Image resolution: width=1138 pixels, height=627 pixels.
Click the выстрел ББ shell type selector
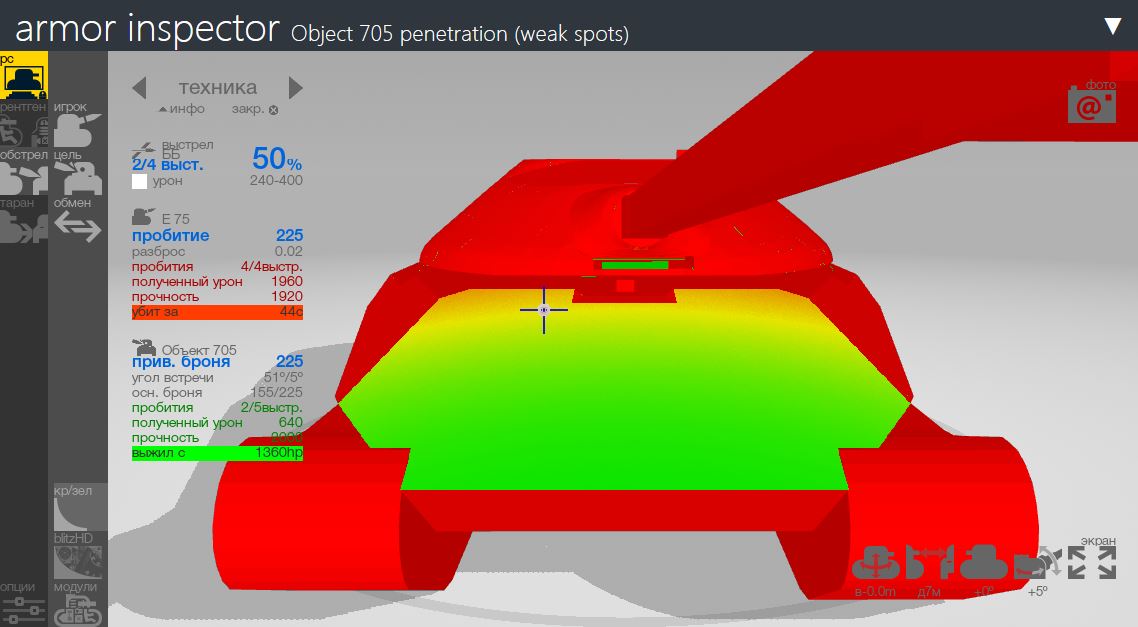173,149
